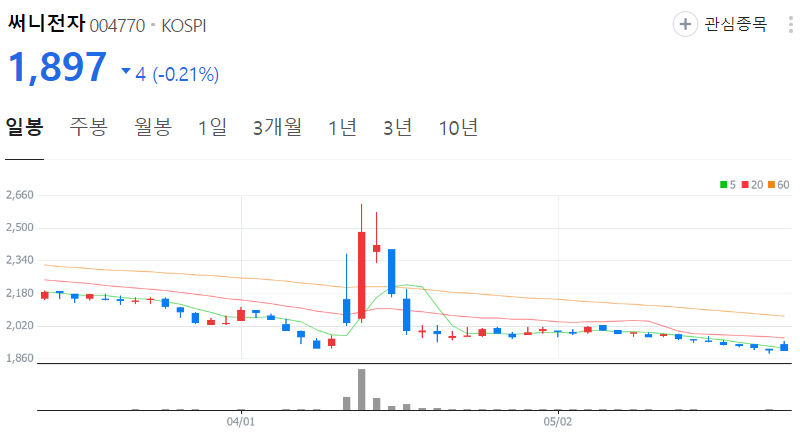Switch to the 주봉 weekly tab
Image resolution: width=800 pixels, height=437 pixels.
tap(89, 127)
